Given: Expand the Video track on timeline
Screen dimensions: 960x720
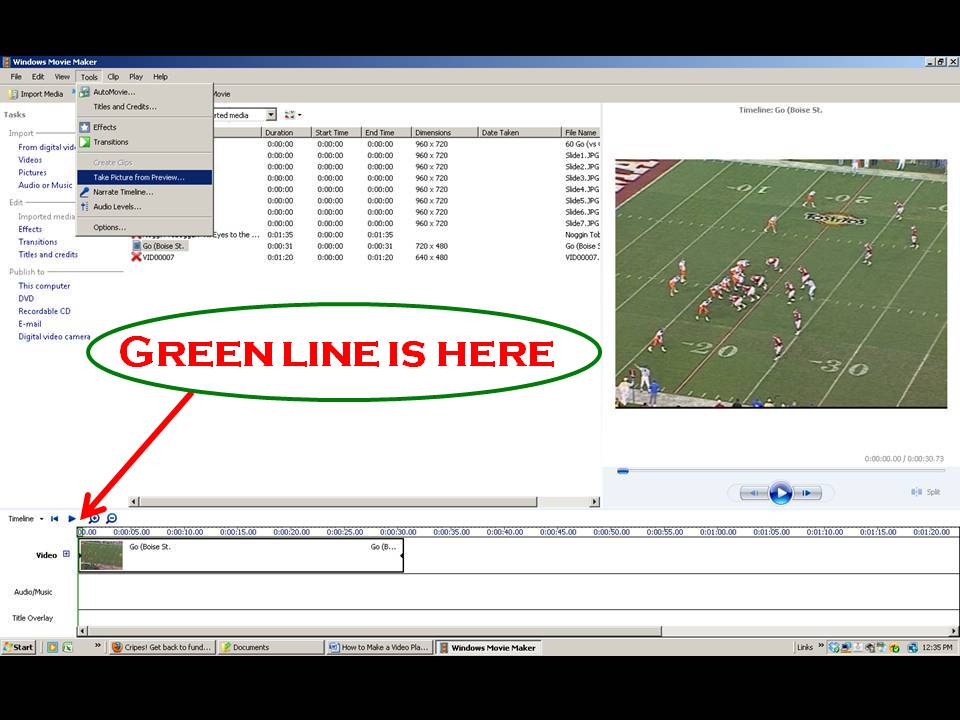Looking at the screenshot, I should pyautogui.click(x=66, y=554).
